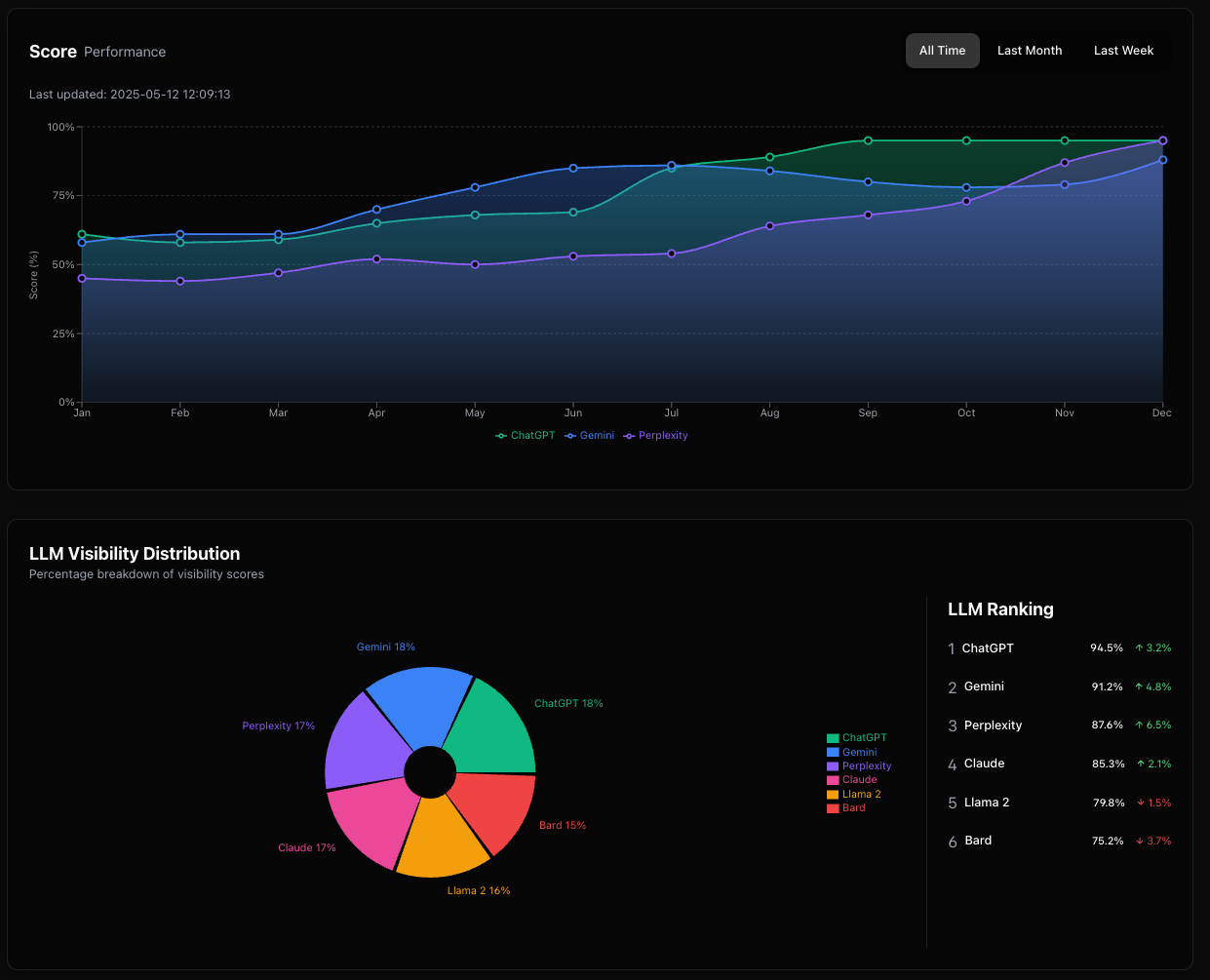Click the Perplexity data point at Aug

click(769, 225)
